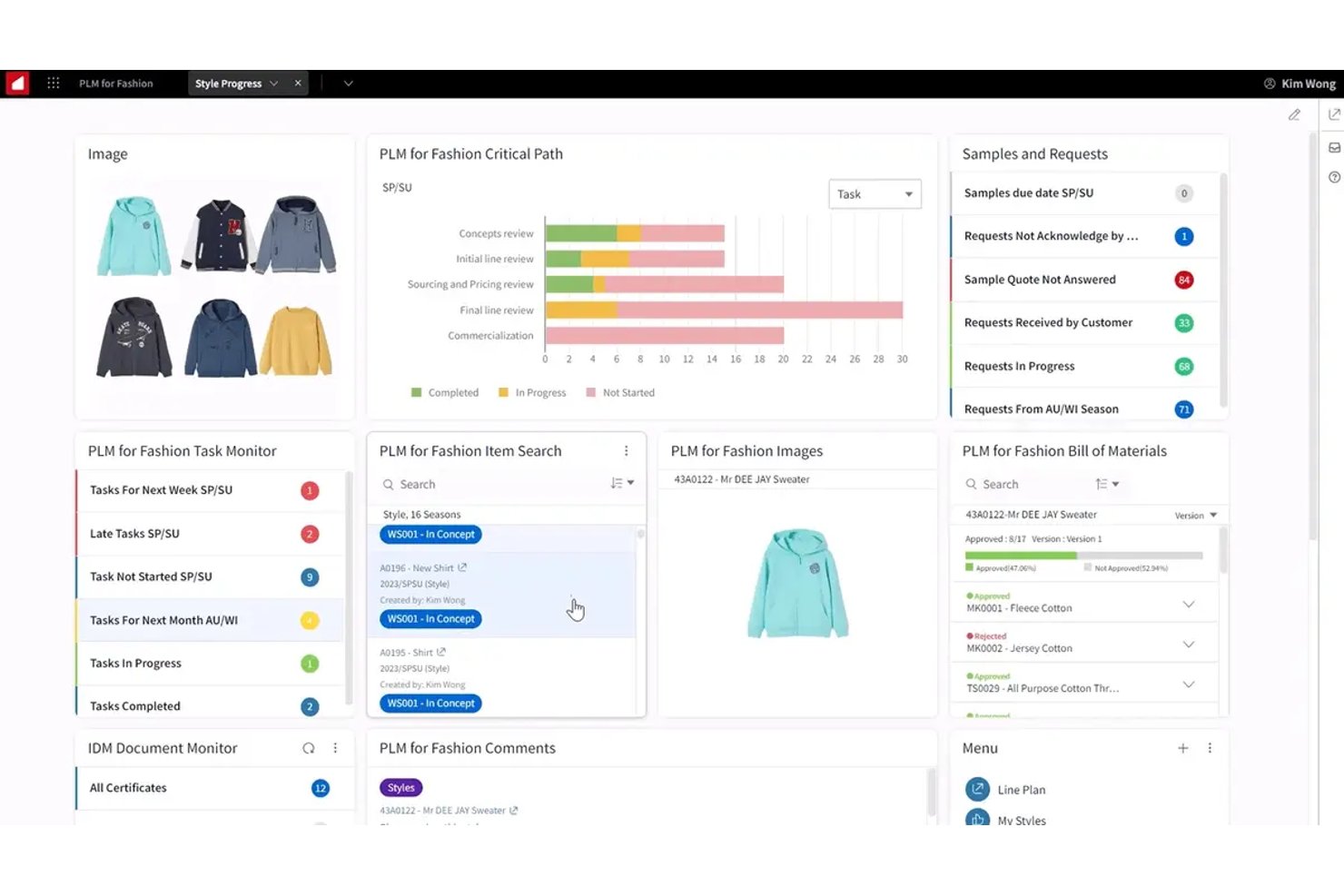The image size is (1344, 896).
Task: Open IDM Document Monitor three-dot menu
Action: 335,748
